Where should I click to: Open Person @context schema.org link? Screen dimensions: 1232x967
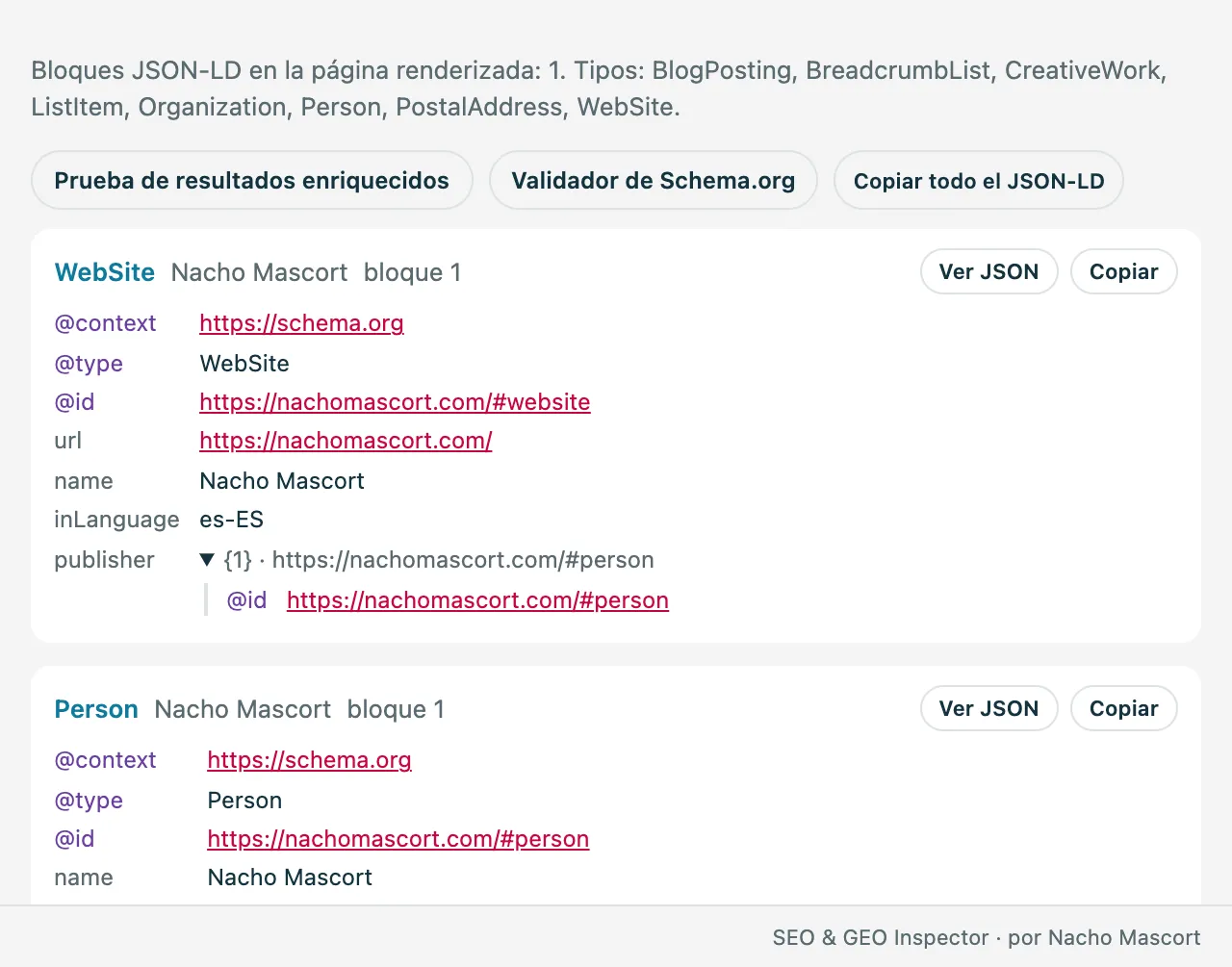[x=309, y=760]
